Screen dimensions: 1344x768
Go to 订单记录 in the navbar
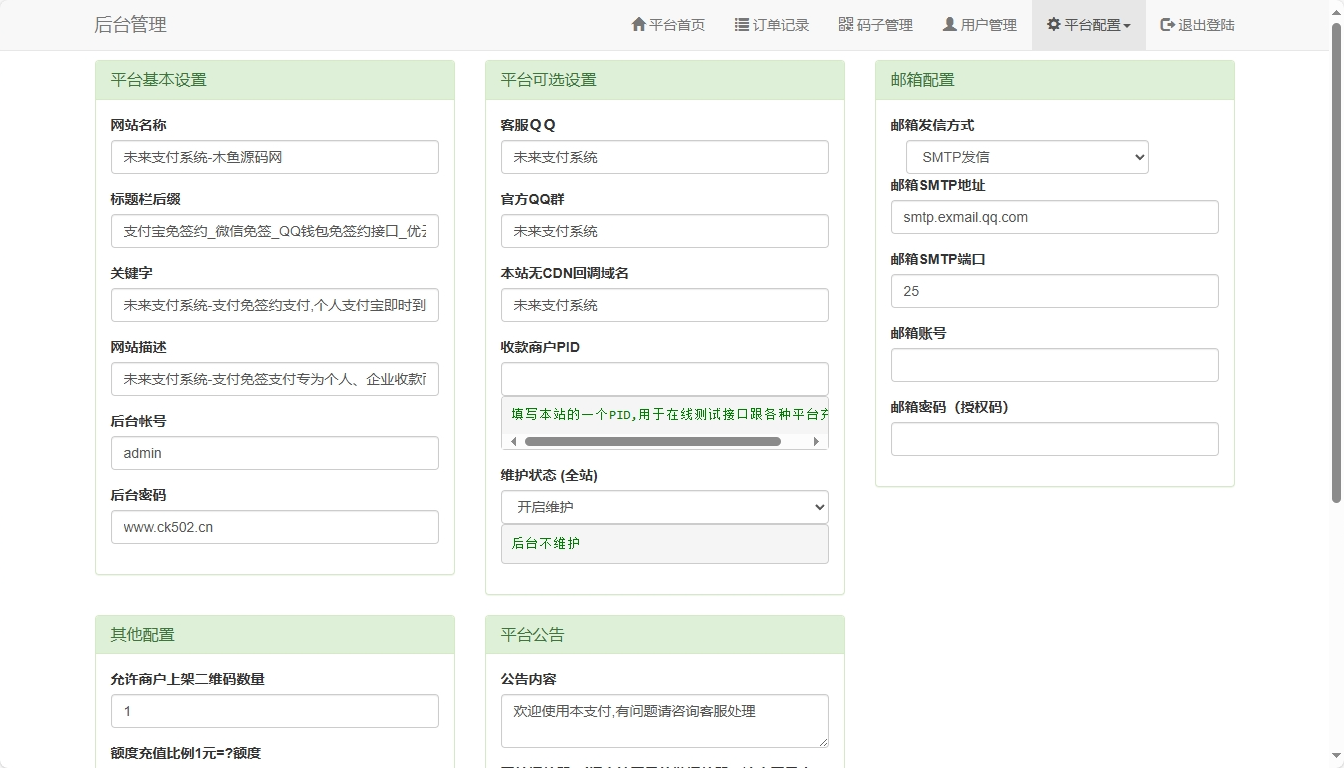tap(772, 25)
